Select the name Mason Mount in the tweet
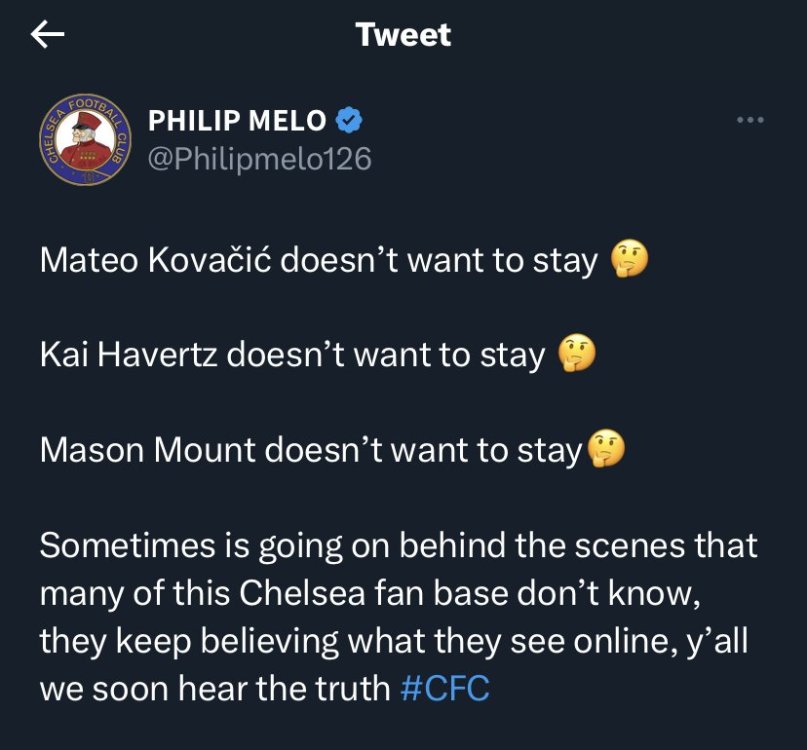The image size is (807, 750). (x=148, y=450)
